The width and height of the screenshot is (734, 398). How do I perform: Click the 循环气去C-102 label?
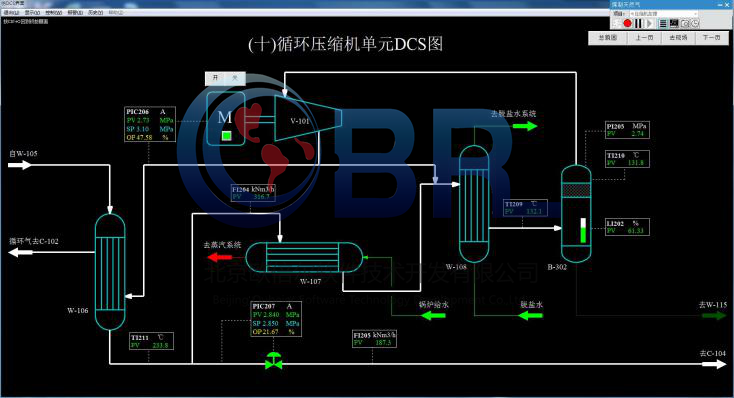34,242
